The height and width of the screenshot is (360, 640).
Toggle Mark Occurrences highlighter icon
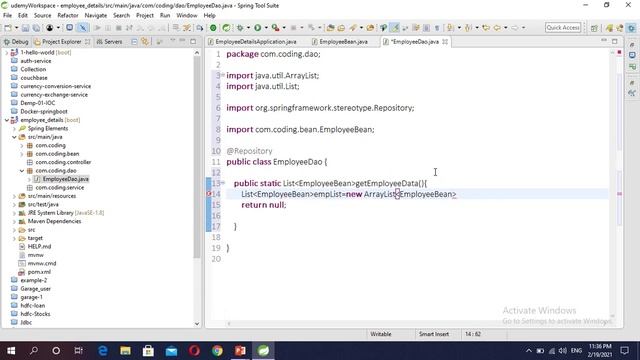pos(395,28)
